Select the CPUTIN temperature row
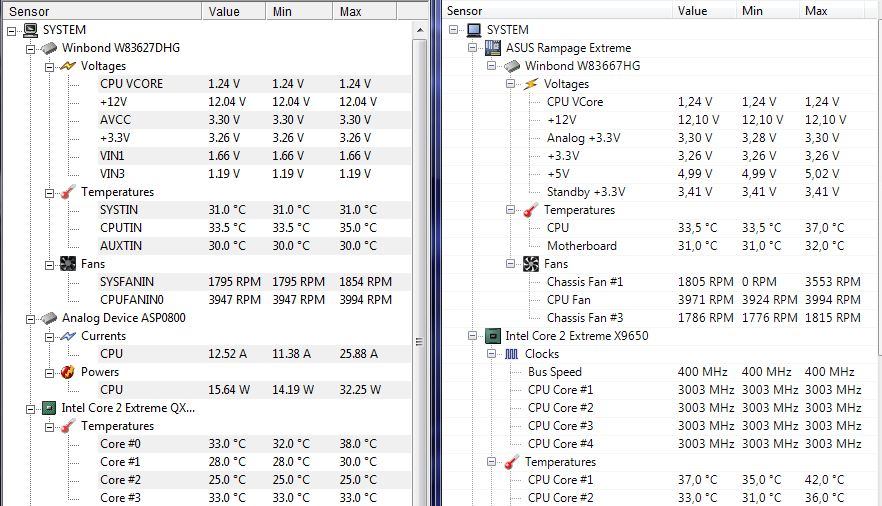882x506 pixels. 253,228
